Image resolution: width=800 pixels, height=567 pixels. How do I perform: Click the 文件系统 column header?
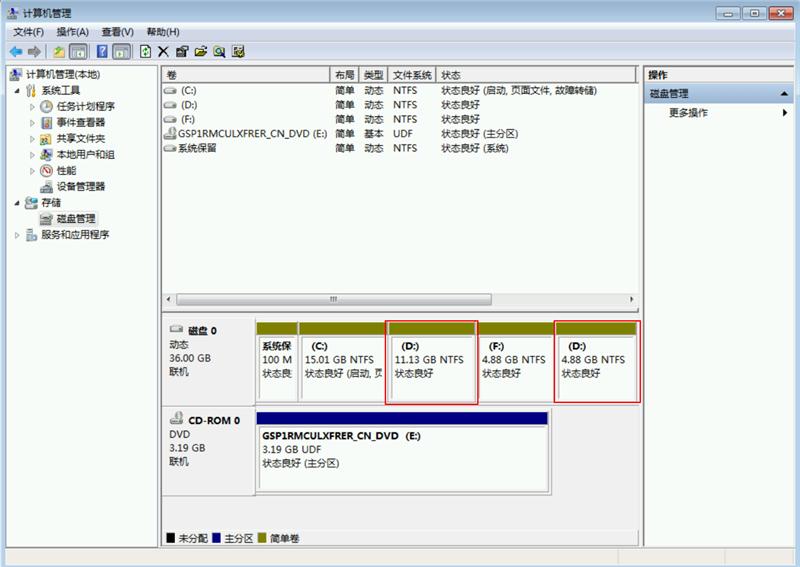pyautogui.click(x=412, y=75)
